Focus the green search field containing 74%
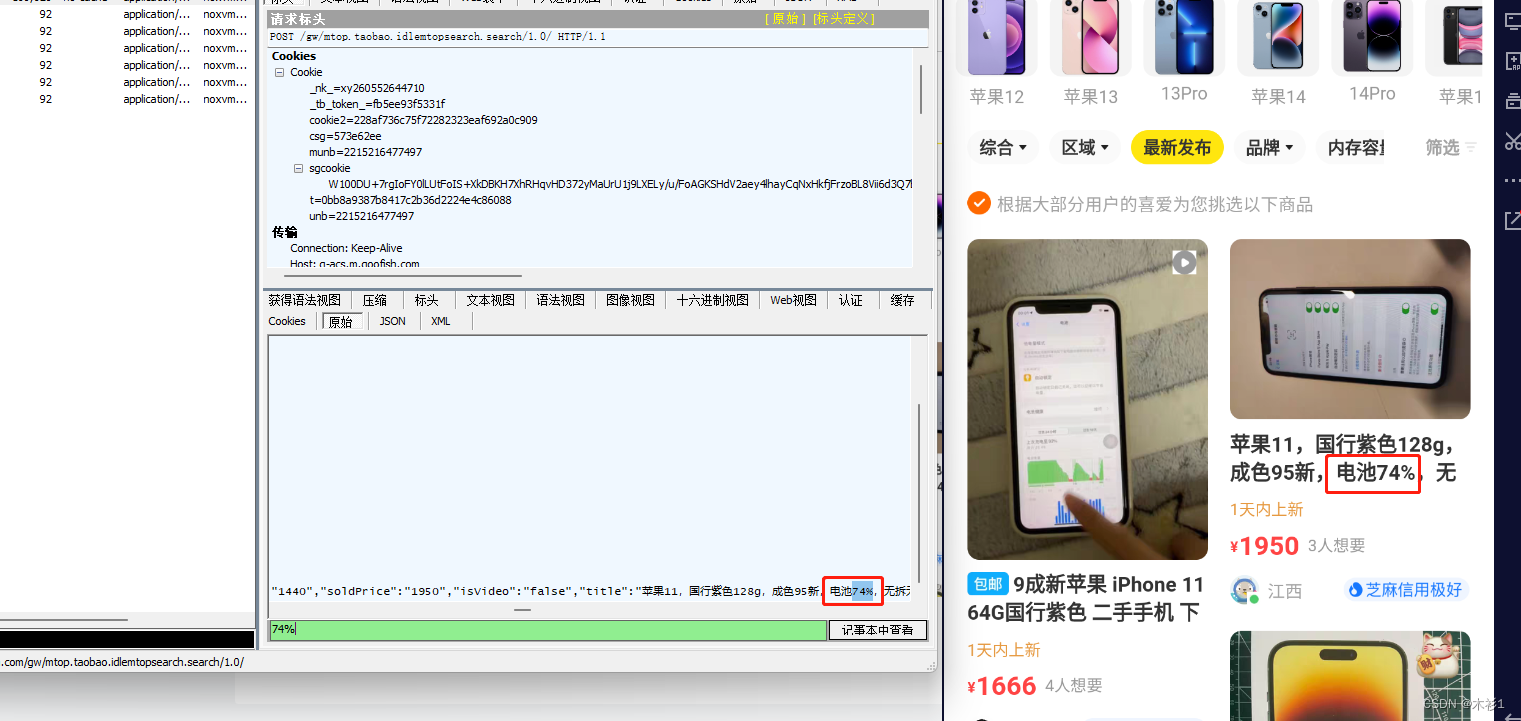The image size is (1521, 721). click(547, 630)
